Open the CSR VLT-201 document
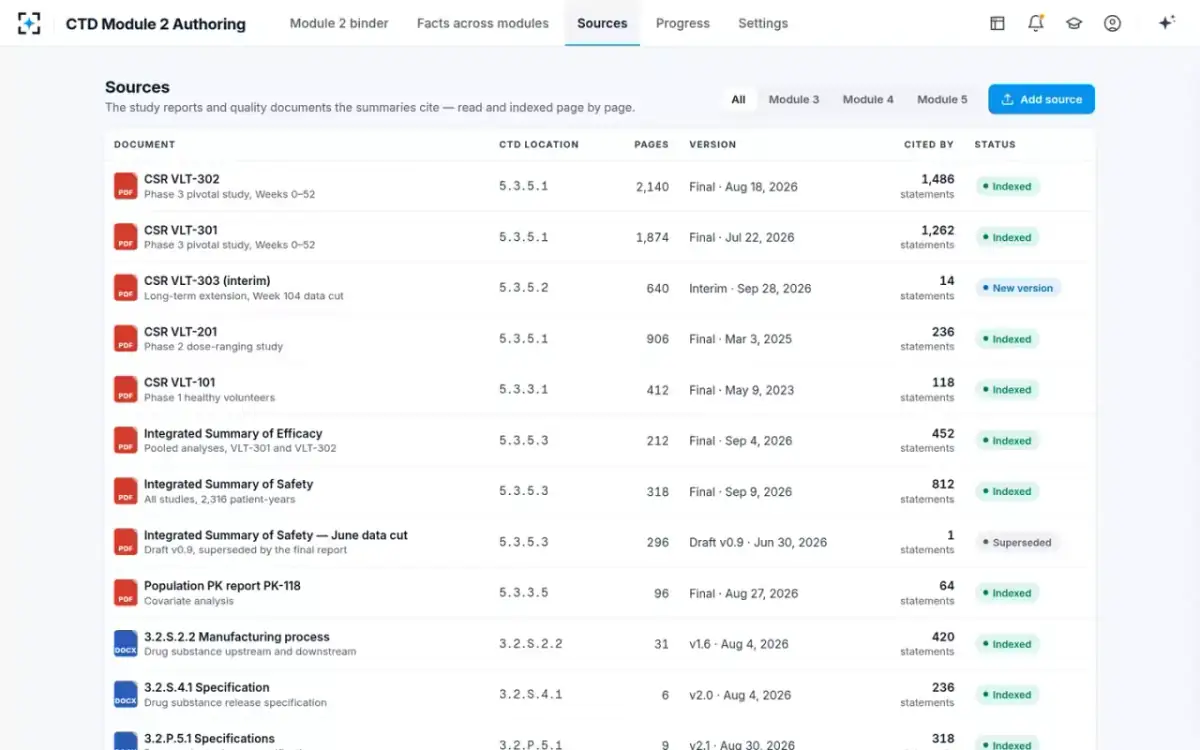Screen dimensions: 1200x750 coord(181,332)
